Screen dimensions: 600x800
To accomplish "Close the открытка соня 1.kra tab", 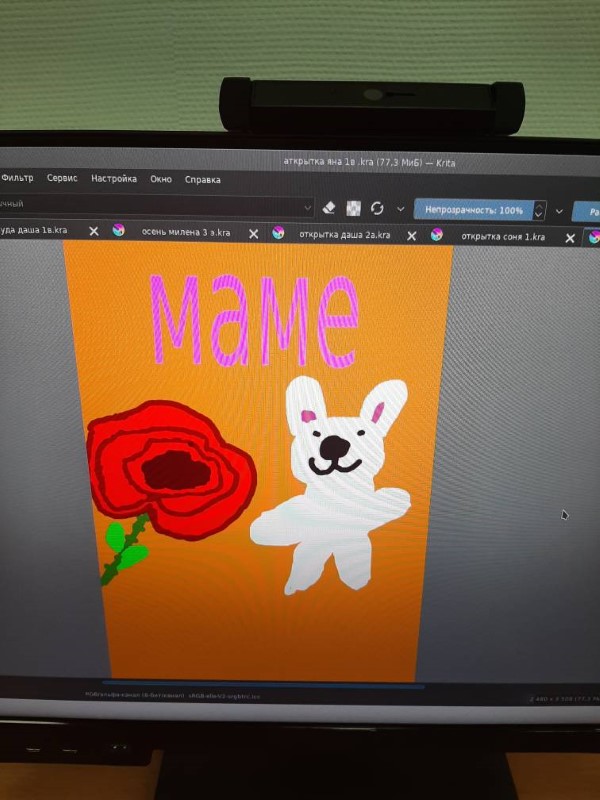I will (570, 238).
